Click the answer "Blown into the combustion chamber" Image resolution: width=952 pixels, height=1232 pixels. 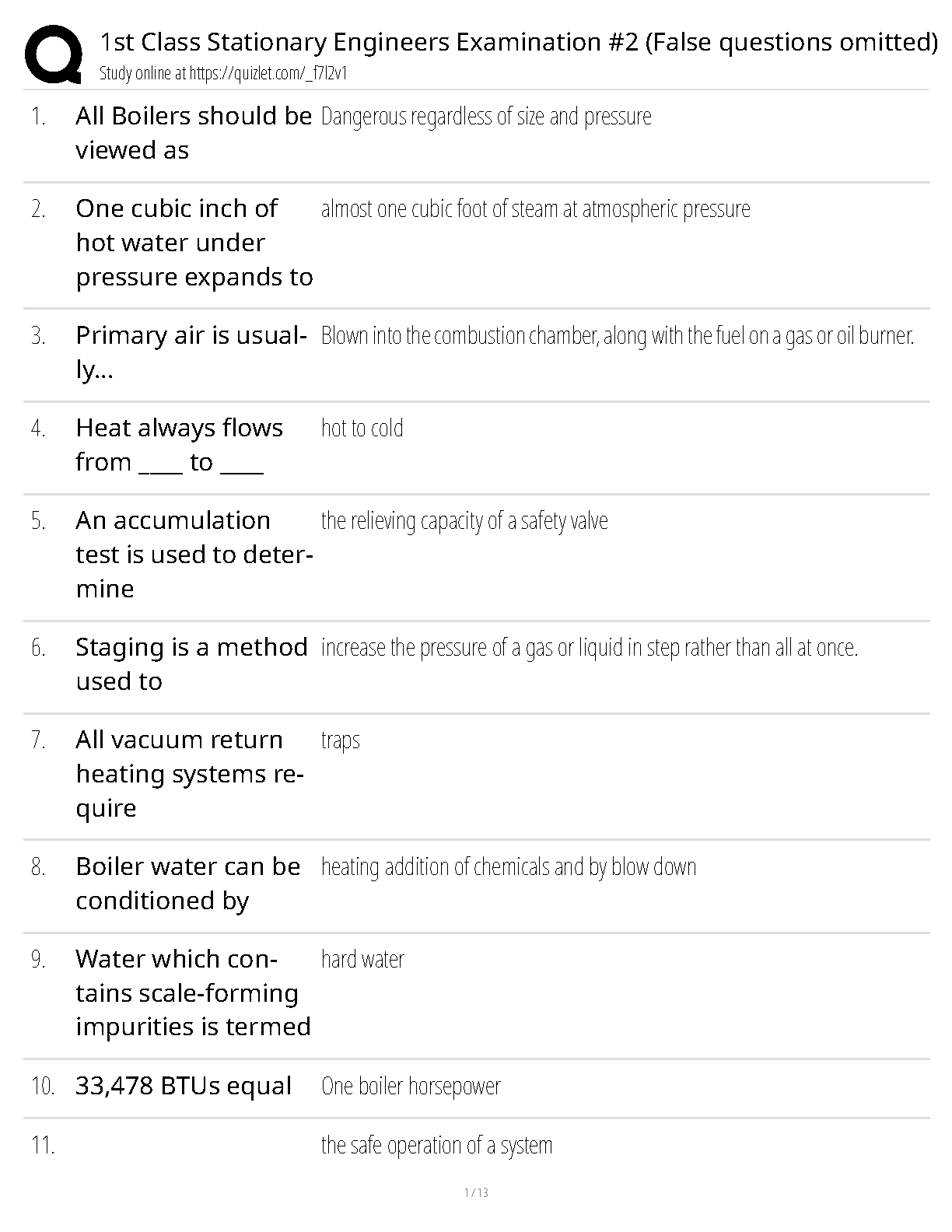tap(617, 336)
